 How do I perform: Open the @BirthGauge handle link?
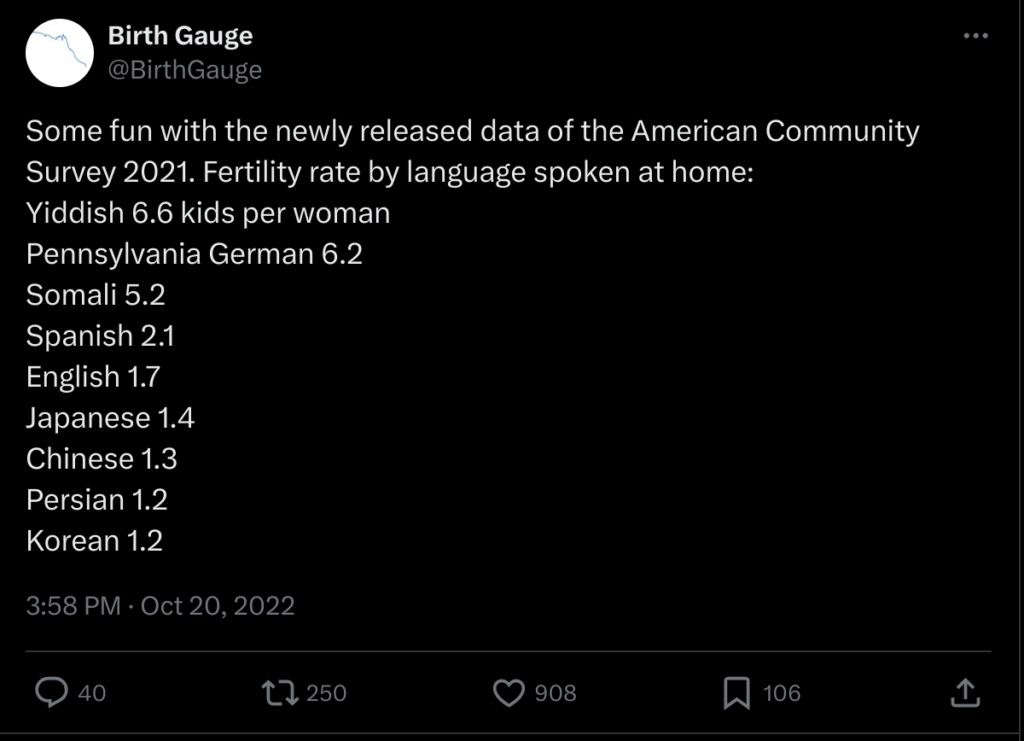pyautogui.click(x=184, y=70)
